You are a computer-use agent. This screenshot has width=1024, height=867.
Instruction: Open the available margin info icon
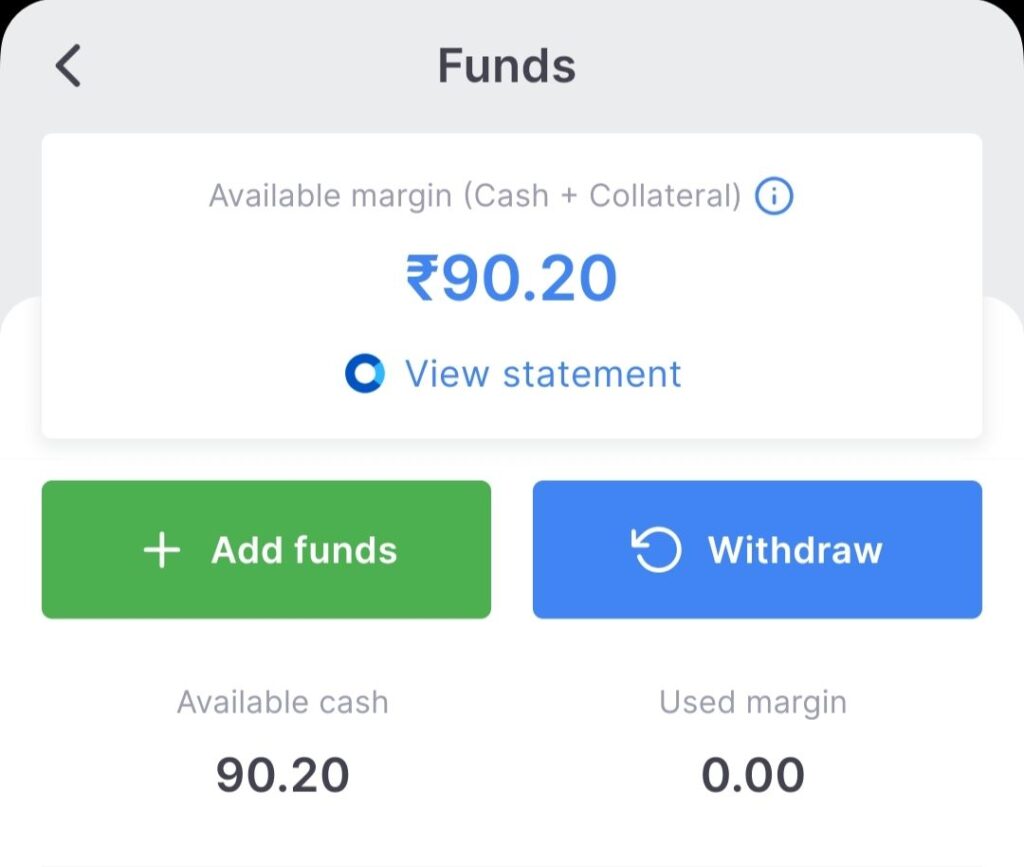pyautogui.click(x=773, y=196)
